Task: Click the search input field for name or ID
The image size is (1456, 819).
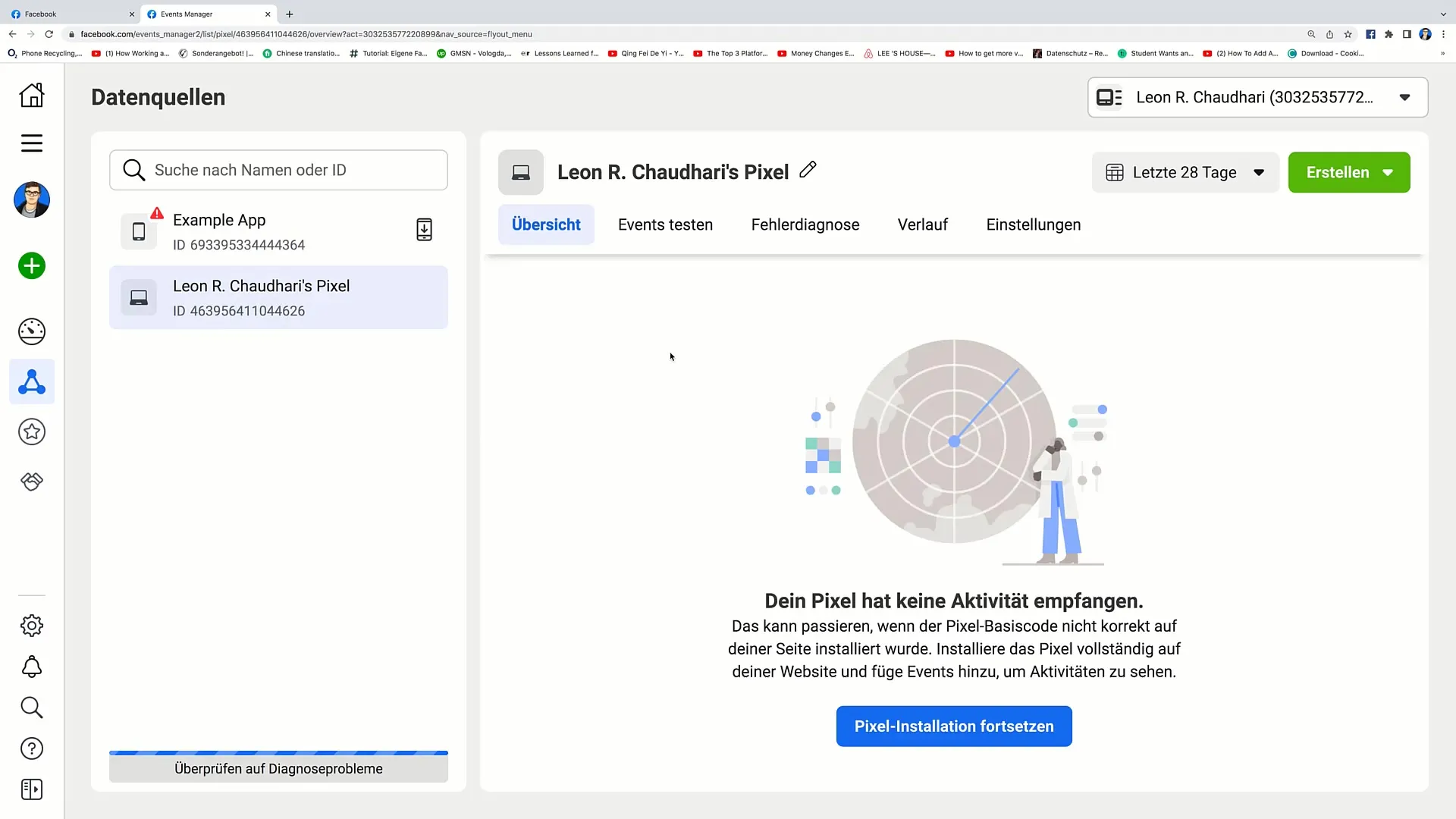Action: pos(278,170)
